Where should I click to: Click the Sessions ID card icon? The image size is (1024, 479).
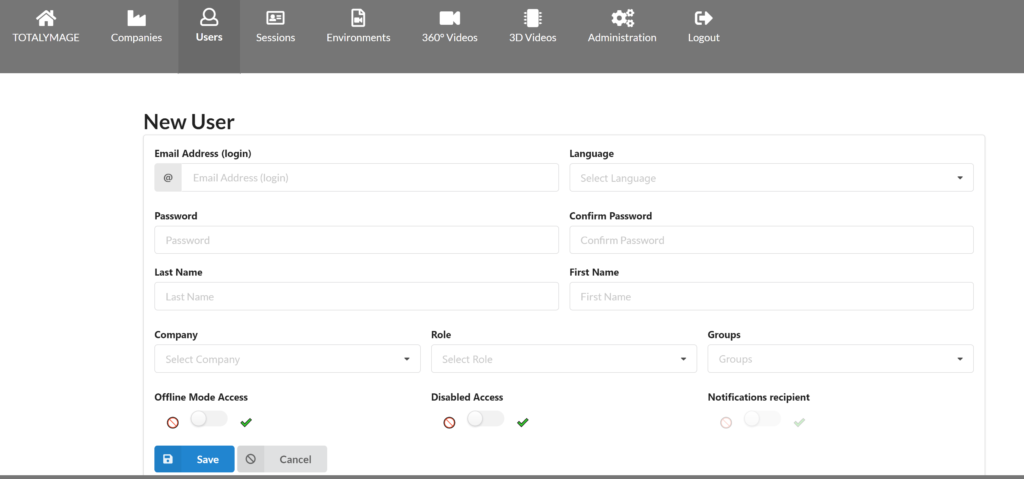[276, 18]
